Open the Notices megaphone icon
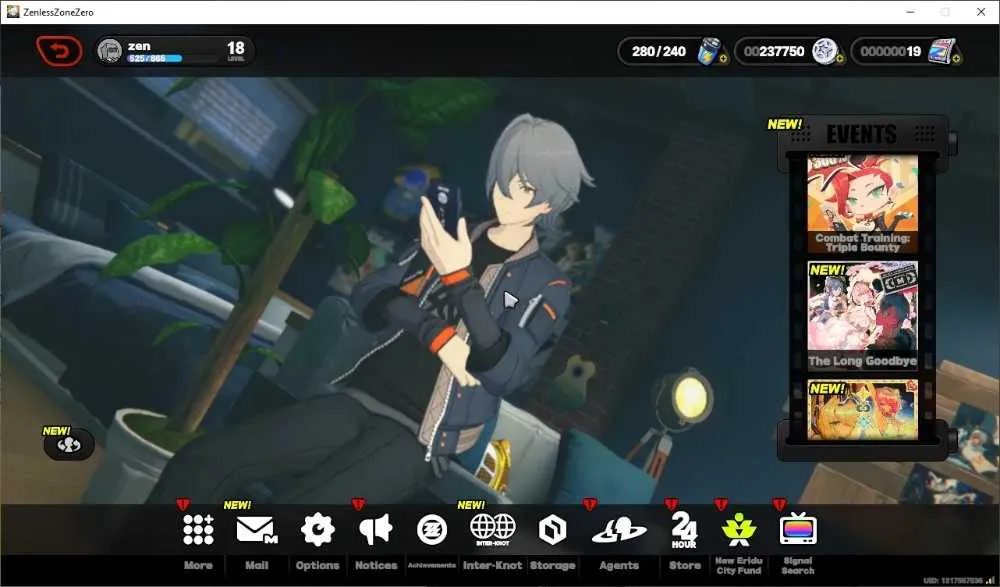Screen dimensions: 1000x587 tap(376, 530)
